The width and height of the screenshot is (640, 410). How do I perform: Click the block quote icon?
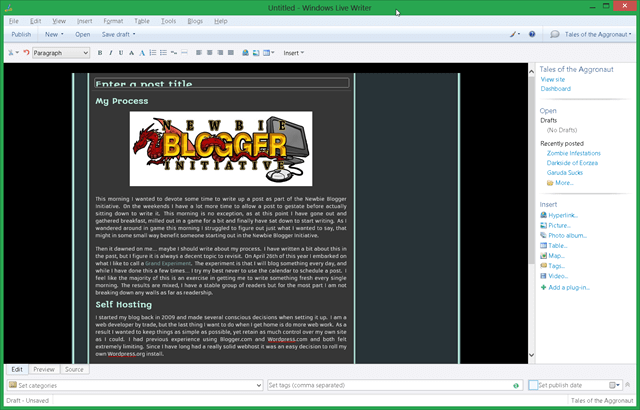(174, 53)
